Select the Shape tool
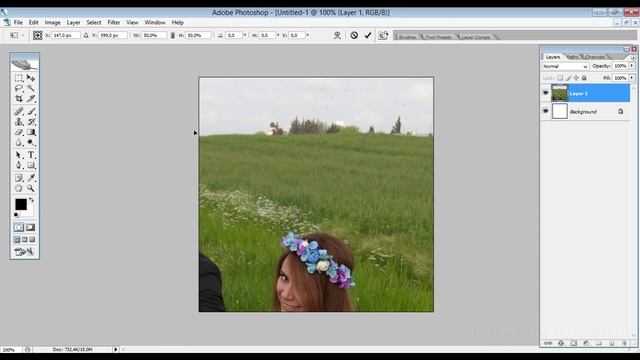Screen dimensions: 640x360 (x=31, y=165)
